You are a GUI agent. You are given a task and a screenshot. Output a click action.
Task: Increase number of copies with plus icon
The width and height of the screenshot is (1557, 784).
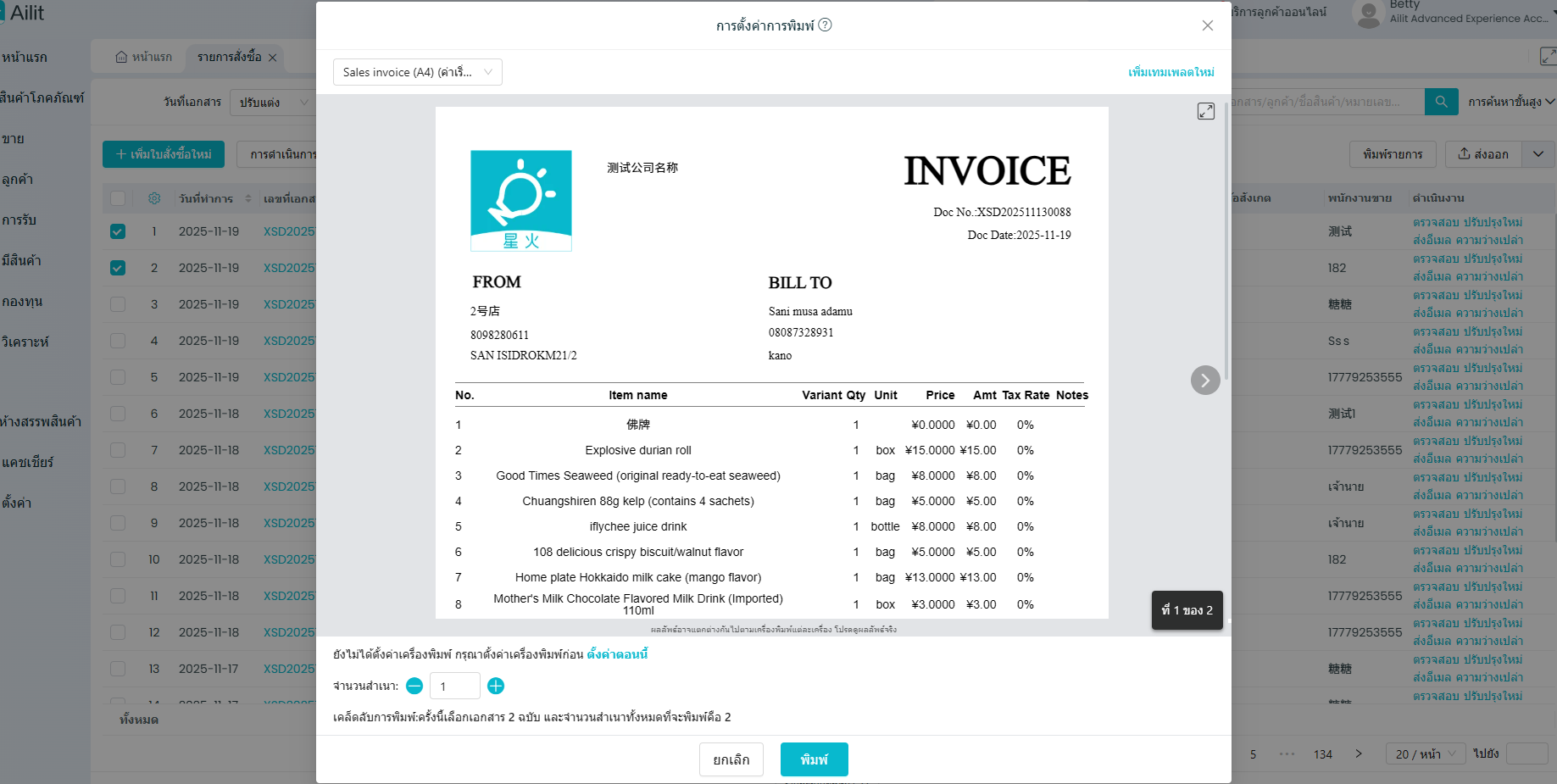pyautogui.click(x=496, y=686)
